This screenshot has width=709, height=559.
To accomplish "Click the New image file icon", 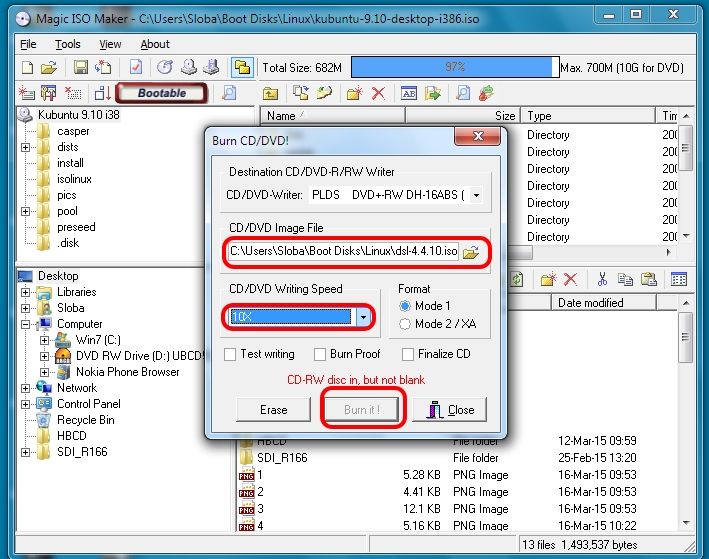I will tap(28, 67).
